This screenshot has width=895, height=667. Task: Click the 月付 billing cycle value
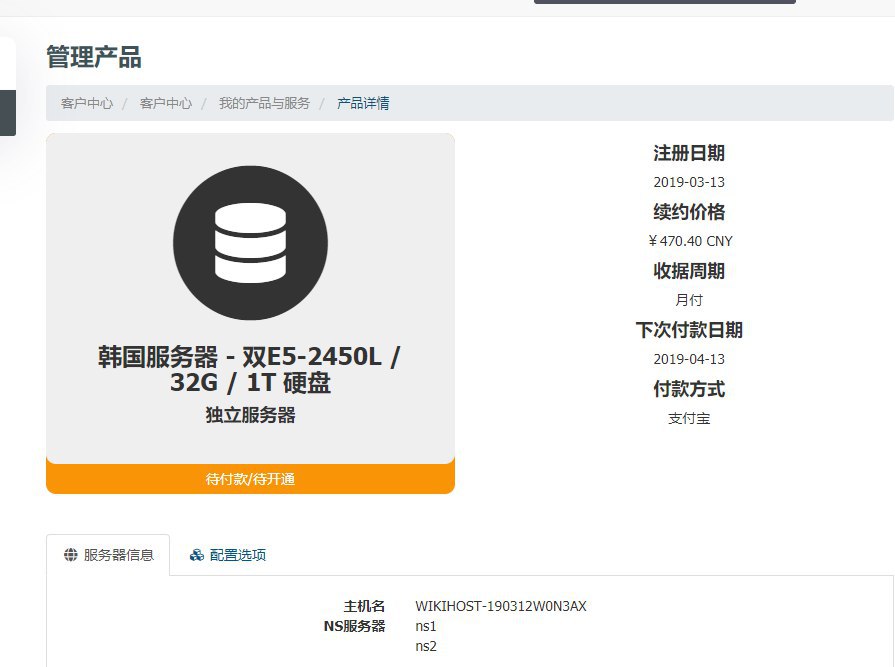click(689, 300)
